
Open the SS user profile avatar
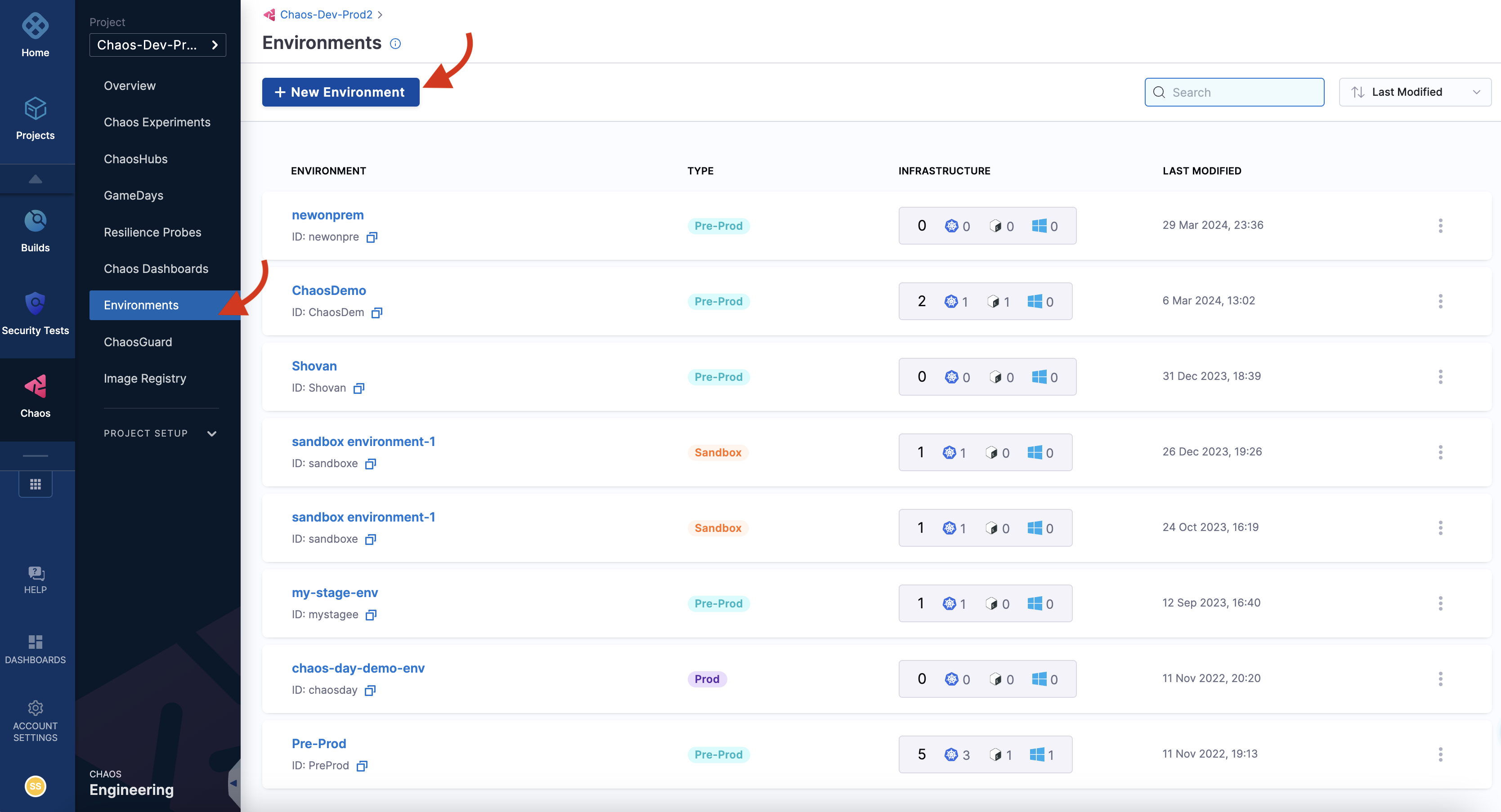pos(35,786)
